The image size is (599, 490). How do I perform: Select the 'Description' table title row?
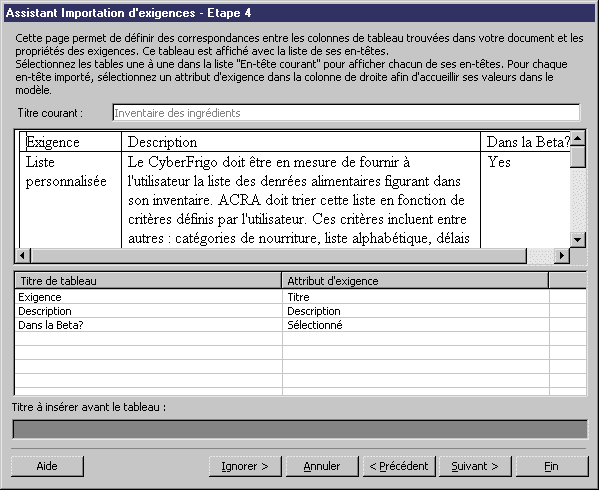pos(149,311)
